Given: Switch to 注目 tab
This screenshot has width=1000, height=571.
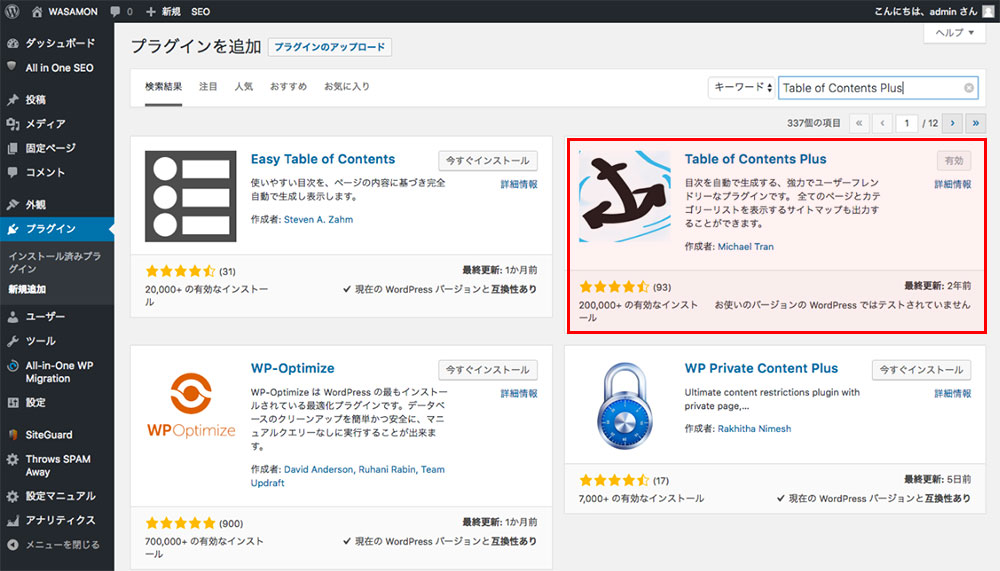Looking at the screenshot, I should click(x=208, y=87).
